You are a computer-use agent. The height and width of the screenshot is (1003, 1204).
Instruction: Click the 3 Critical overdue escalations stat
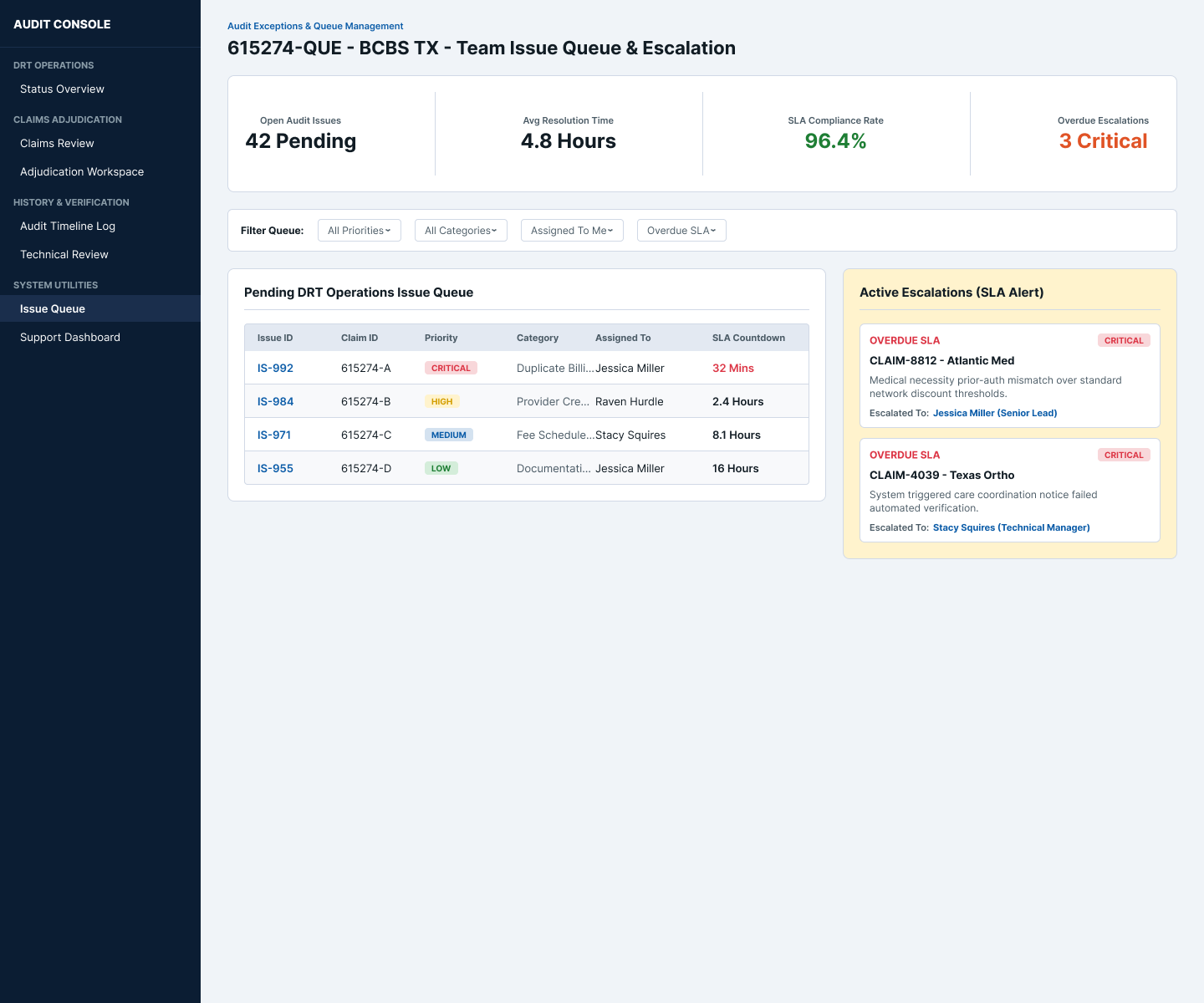1103,141
